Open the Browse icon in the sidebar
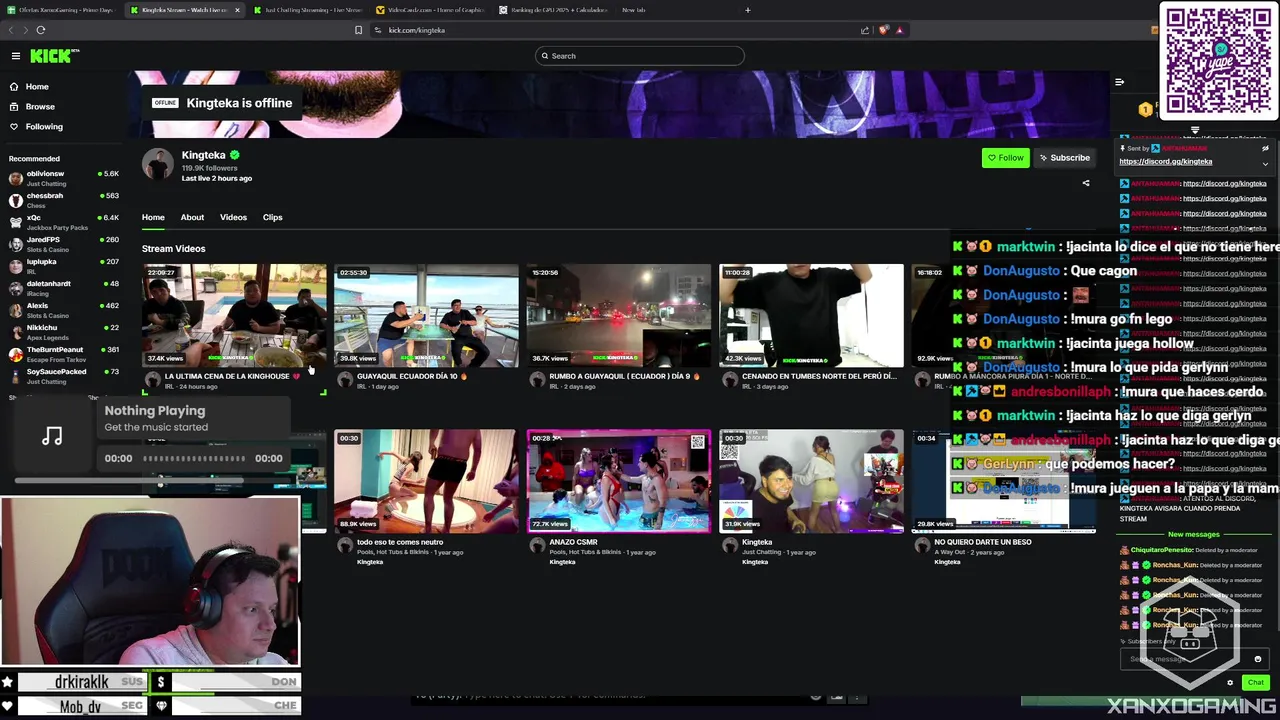1280x720 pixels. (14, 107)
